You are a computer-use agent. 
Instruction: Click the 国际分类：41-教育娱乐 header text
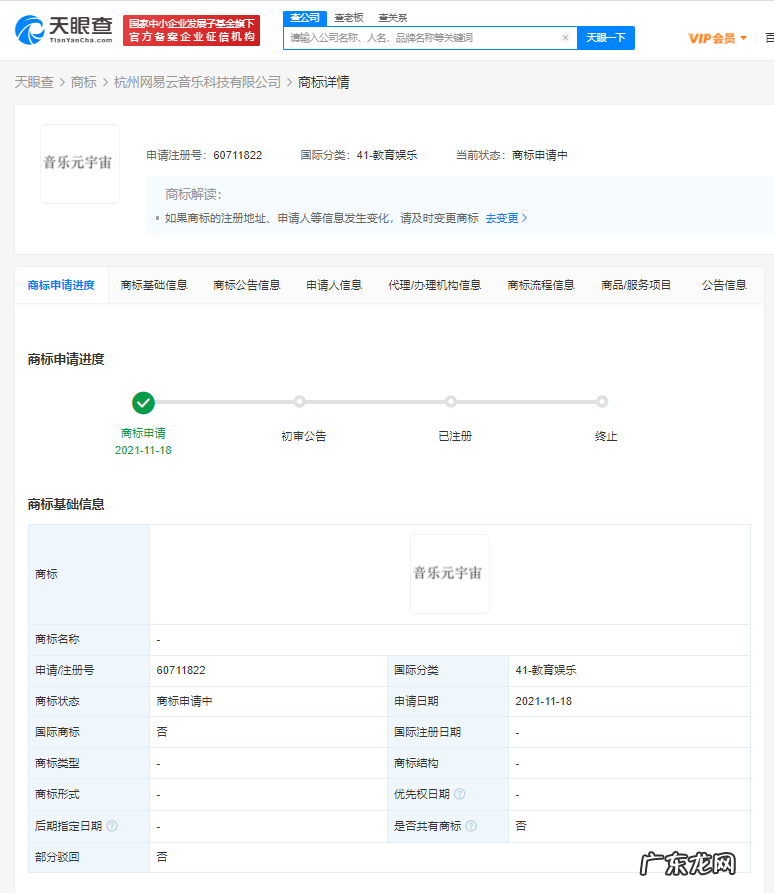pos(359,155)
